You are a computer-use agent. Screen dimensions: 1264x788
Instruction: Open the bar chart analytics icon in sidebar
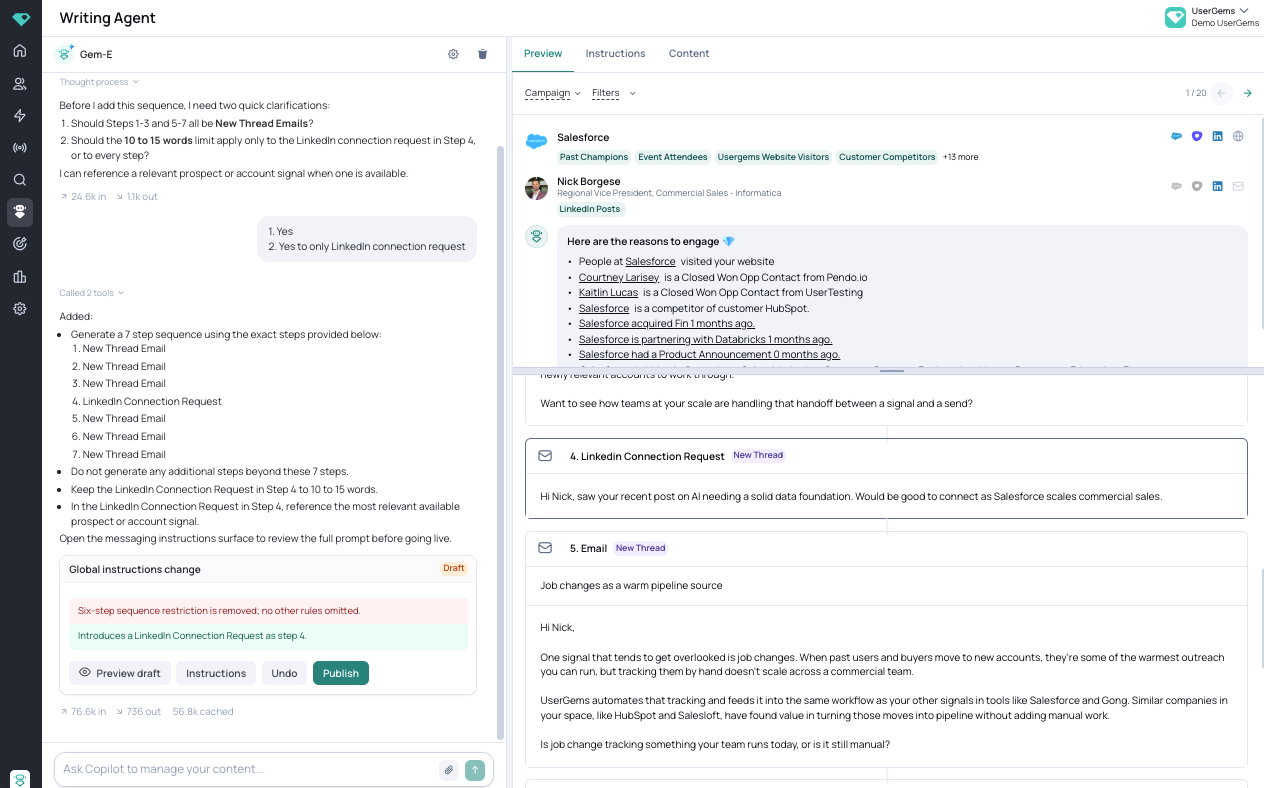tap(20, 277)
